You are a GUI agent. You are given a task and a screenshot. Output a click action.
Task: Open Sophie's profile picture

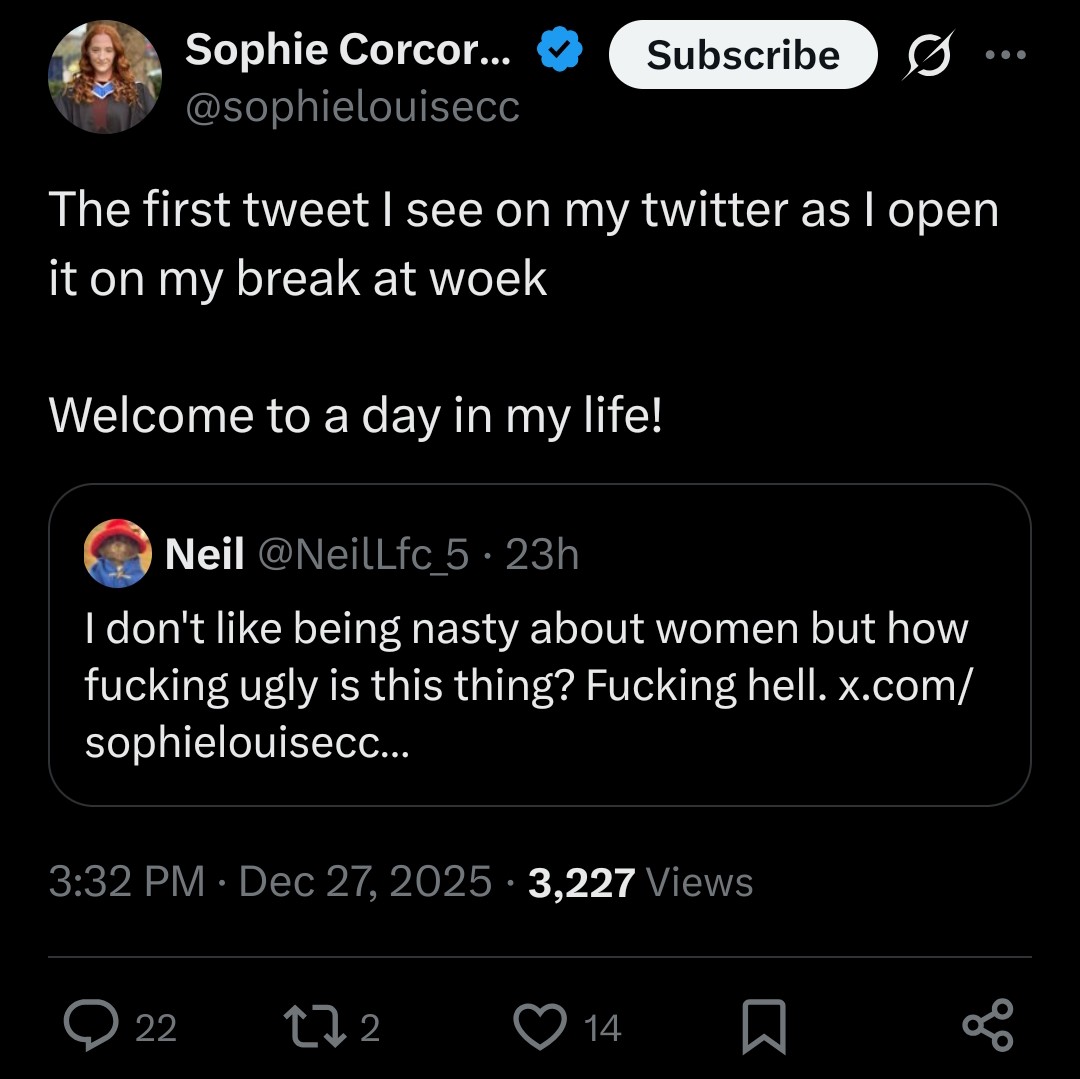(104, 78)
